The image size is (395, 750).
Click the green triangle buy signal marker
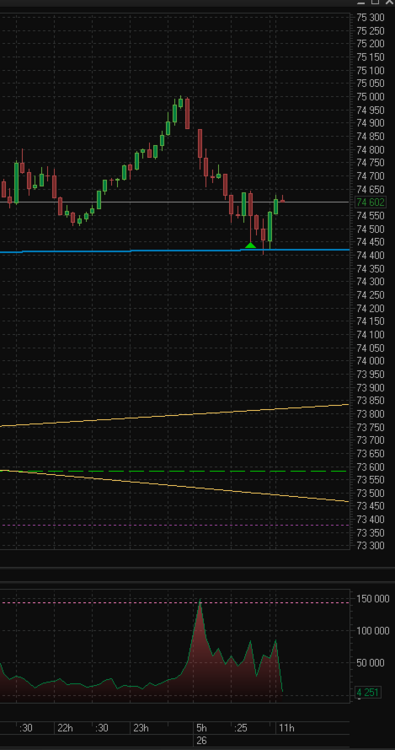click(x=251, y=245)
